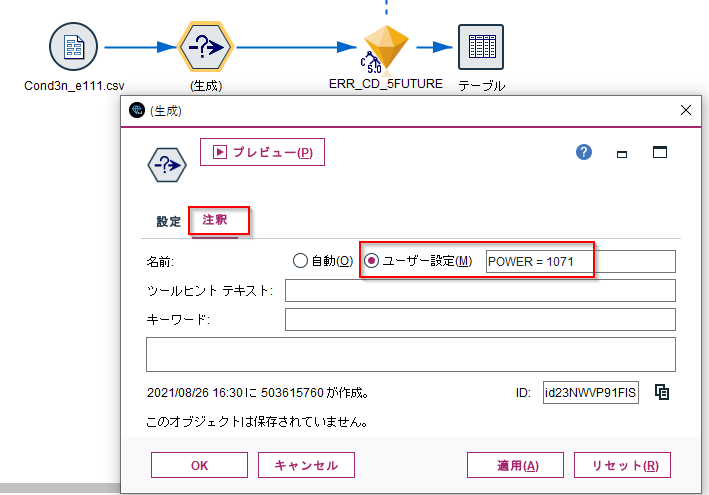Click the Cond3n_e111.csv label

pyautogui.click(x=74, y=86)
